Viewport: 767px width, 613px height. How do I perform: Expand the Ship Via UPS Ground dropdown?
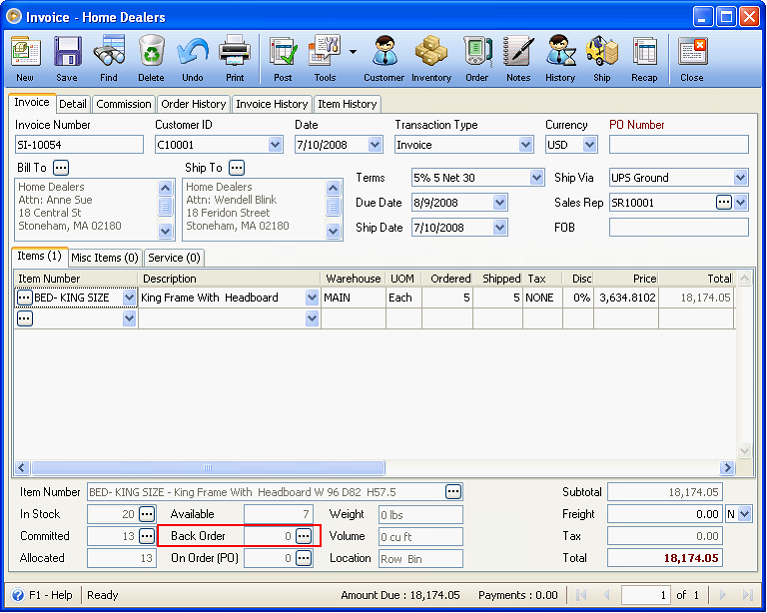tap(740, 178)
